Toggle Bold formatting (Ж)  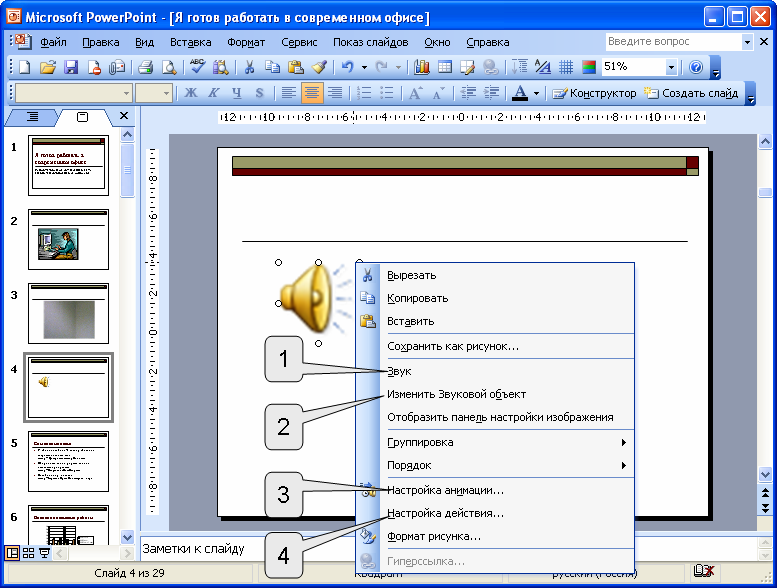point(190,93)
